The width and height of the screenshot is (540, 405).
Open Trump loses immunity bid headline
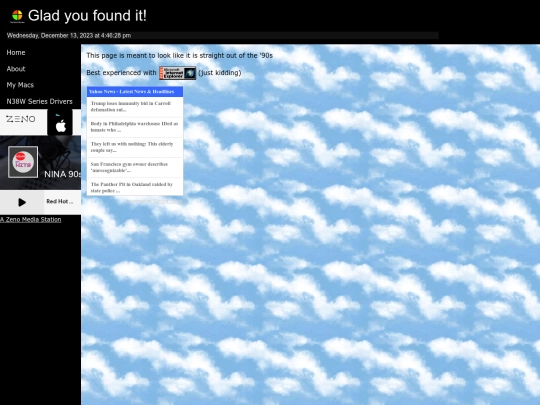pos(131,106)
